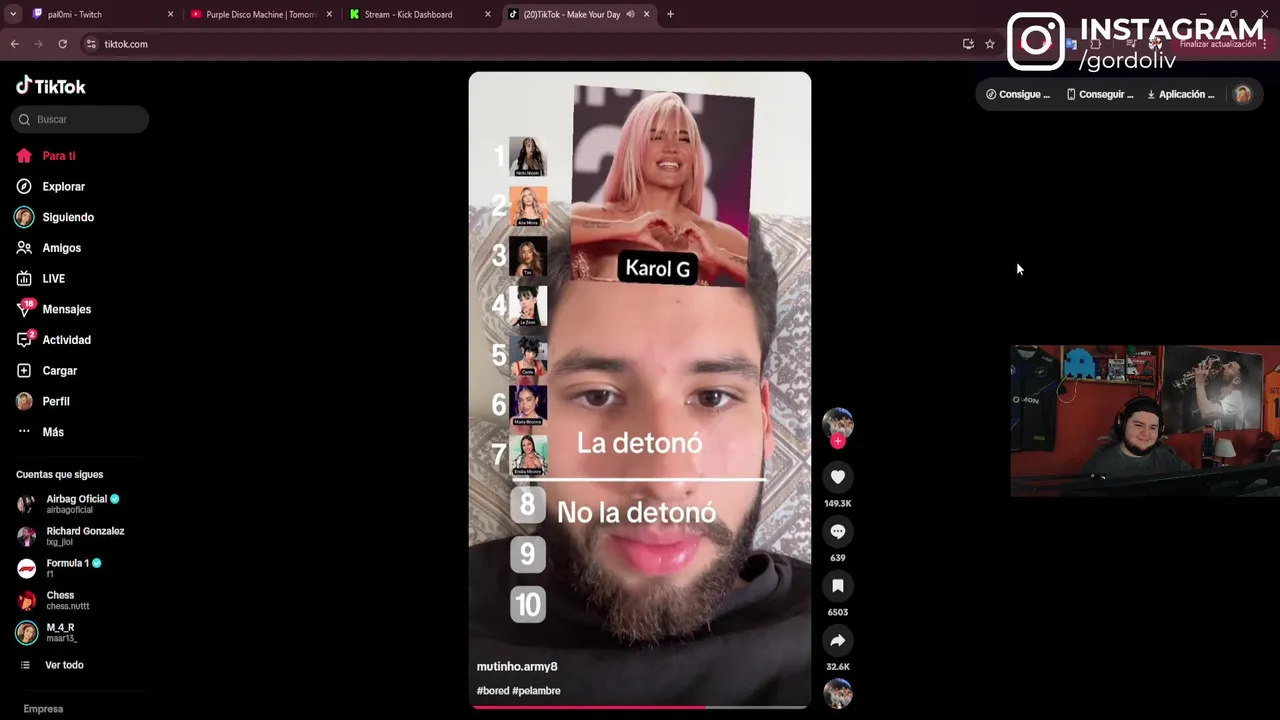Reload the TikTok page
1280x720 pixels.
[62, 44]
